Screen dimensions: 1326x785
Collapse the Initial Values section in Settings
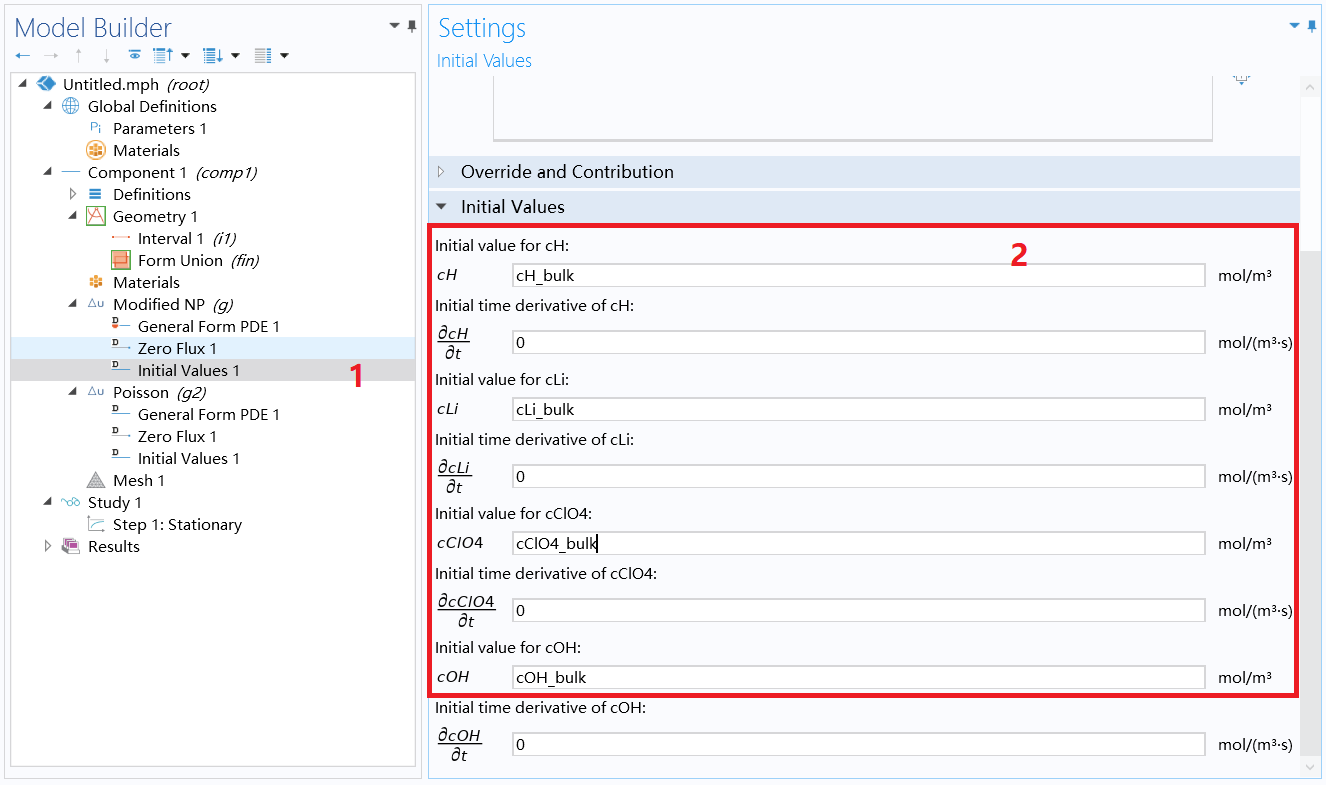coord(441,206)
